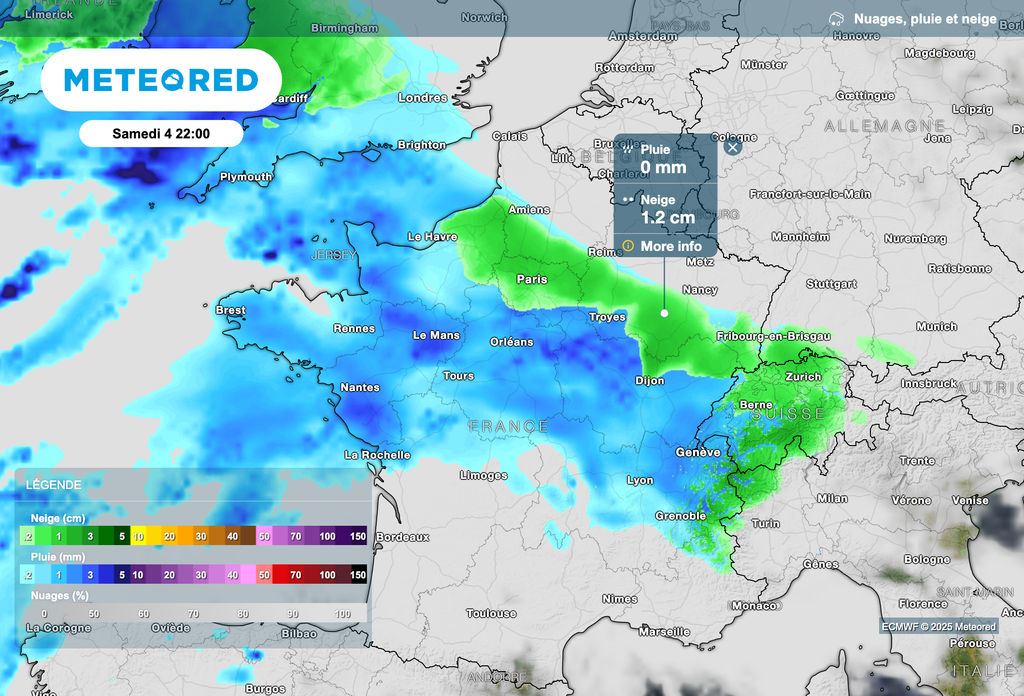Click the yellow info icon next to More info
Image resolution: width=1024 pixels, height=696 pixels.
[626, 246]
